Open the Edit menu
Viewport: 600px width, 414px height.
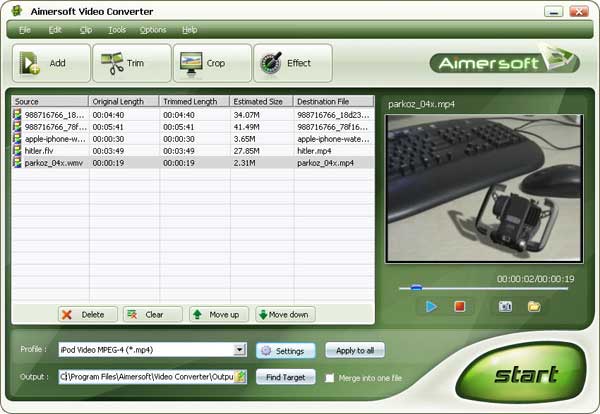tap(55, 30)
